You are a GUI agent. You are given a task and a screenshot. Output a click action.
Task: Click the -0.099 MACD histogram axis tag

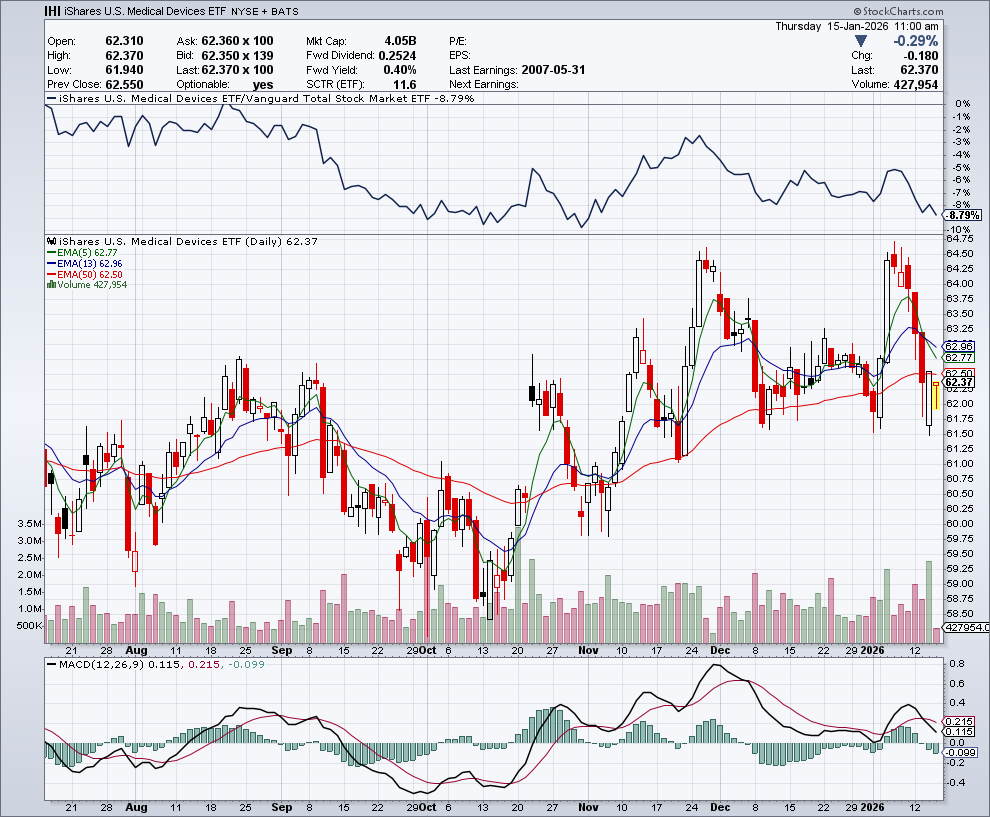pyautogui.click(x=960, y=753)
